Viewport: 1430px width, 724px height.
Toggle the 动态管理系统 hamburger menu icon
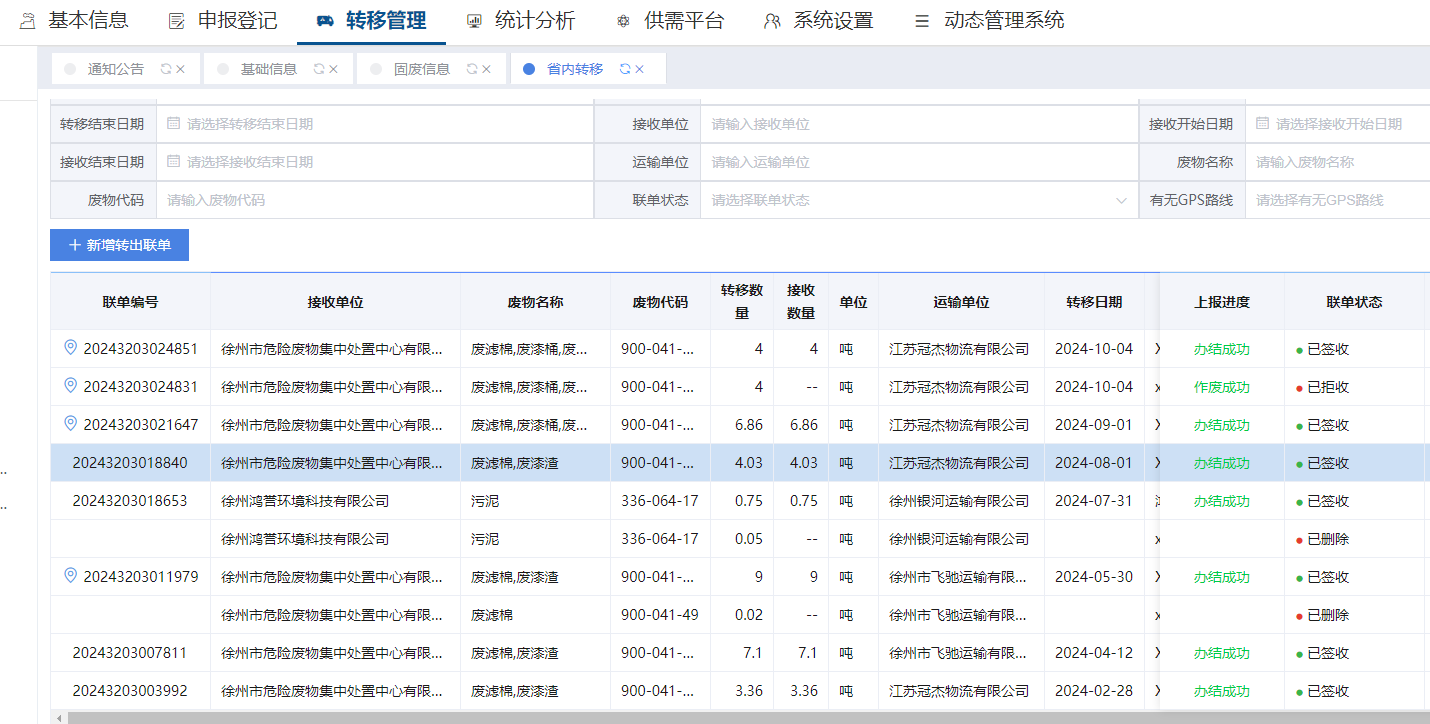pyautogui.click(x=922, y=21)
